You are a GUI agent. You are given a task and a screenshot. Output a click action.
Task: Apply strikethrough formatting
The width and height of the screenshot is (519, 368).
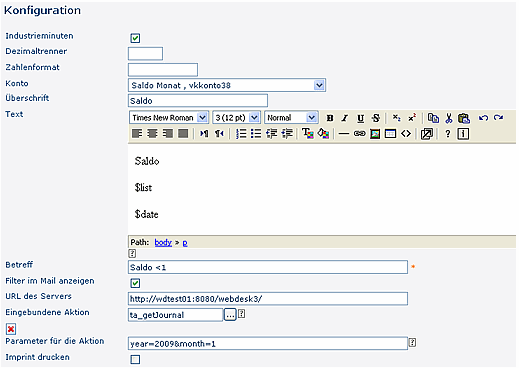click(376, 118)
